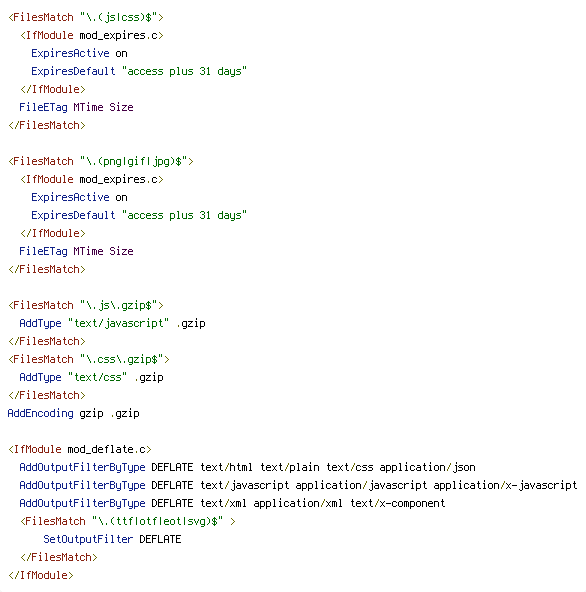Click the pnglgifljpg FilesMatch opening tag
This screenshot has width=586, height=592.
point(101,162)
